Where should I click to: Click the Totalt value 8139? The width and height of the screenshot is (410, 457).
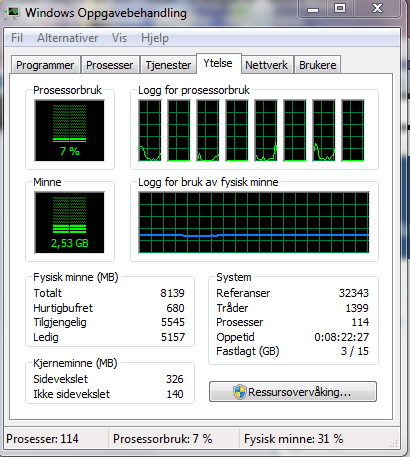[172, 293]
